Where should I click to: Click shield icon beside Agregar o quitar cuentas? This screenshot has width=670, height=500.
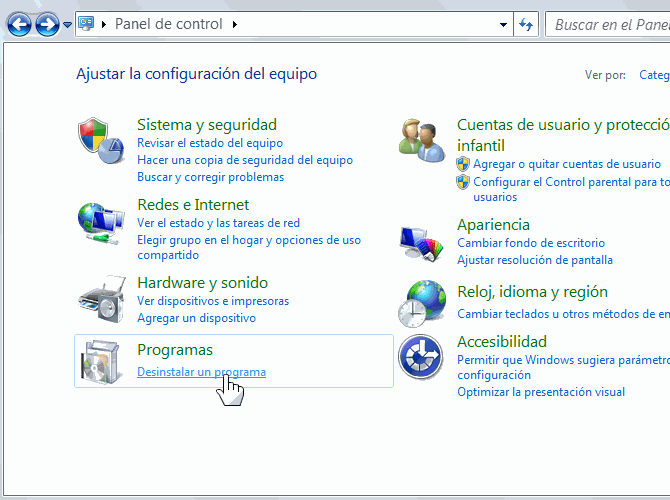(x=463, y=164)
